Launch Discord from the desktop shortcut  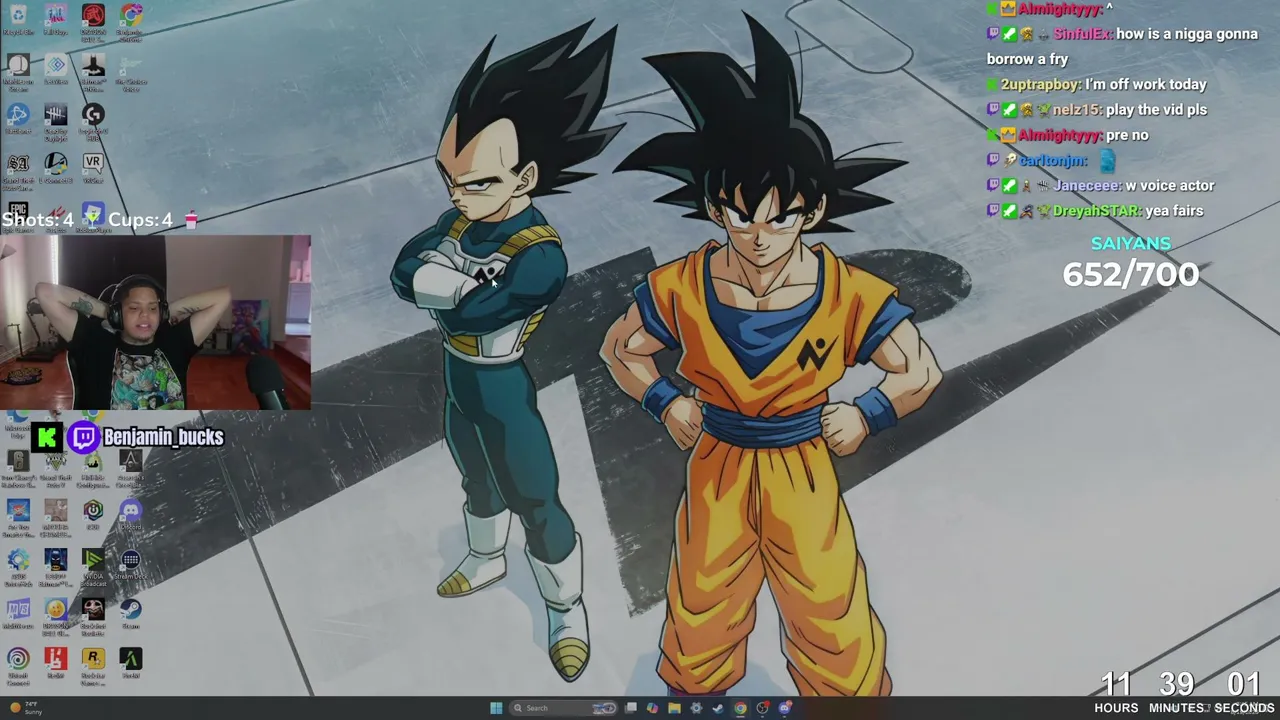click(130, 515)
